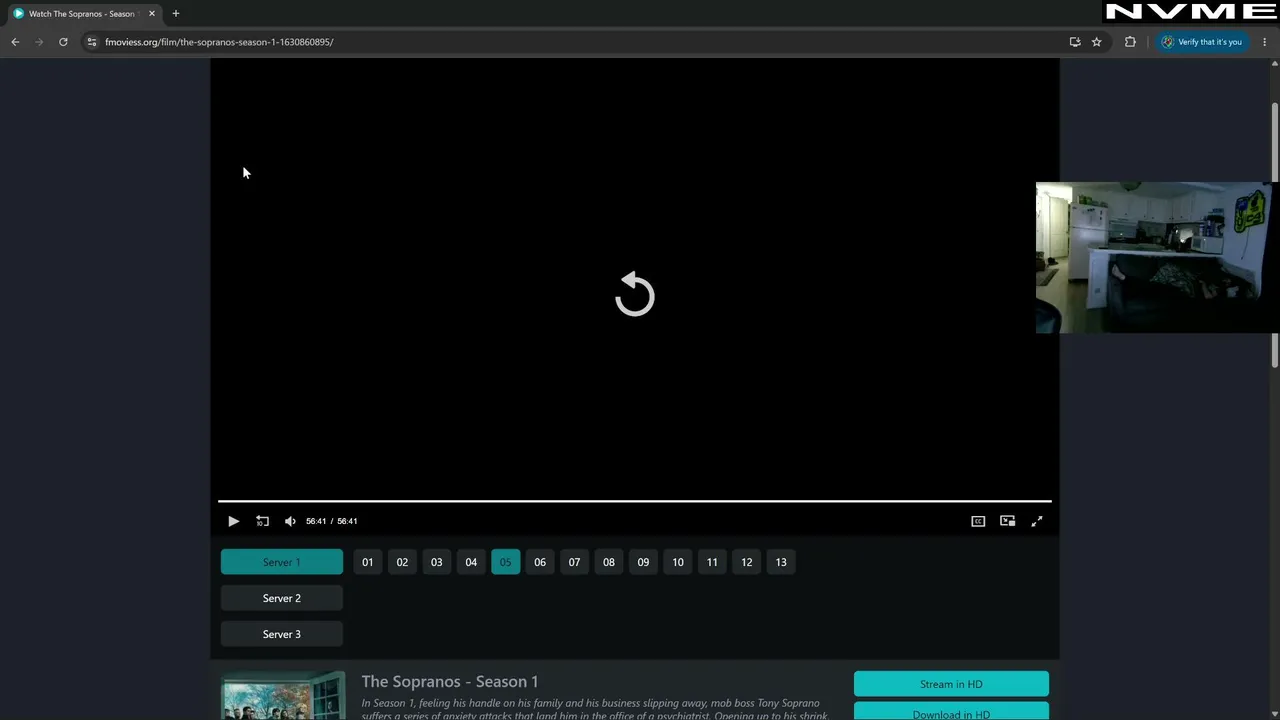
Task: Close the Watch The Sopranos tab
Action: [x=152, y=14]
